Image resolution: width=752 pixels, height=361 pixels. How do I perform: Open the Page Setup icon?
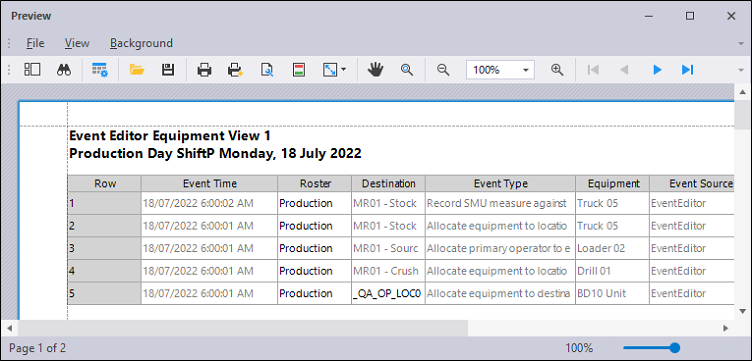[267, 70]
